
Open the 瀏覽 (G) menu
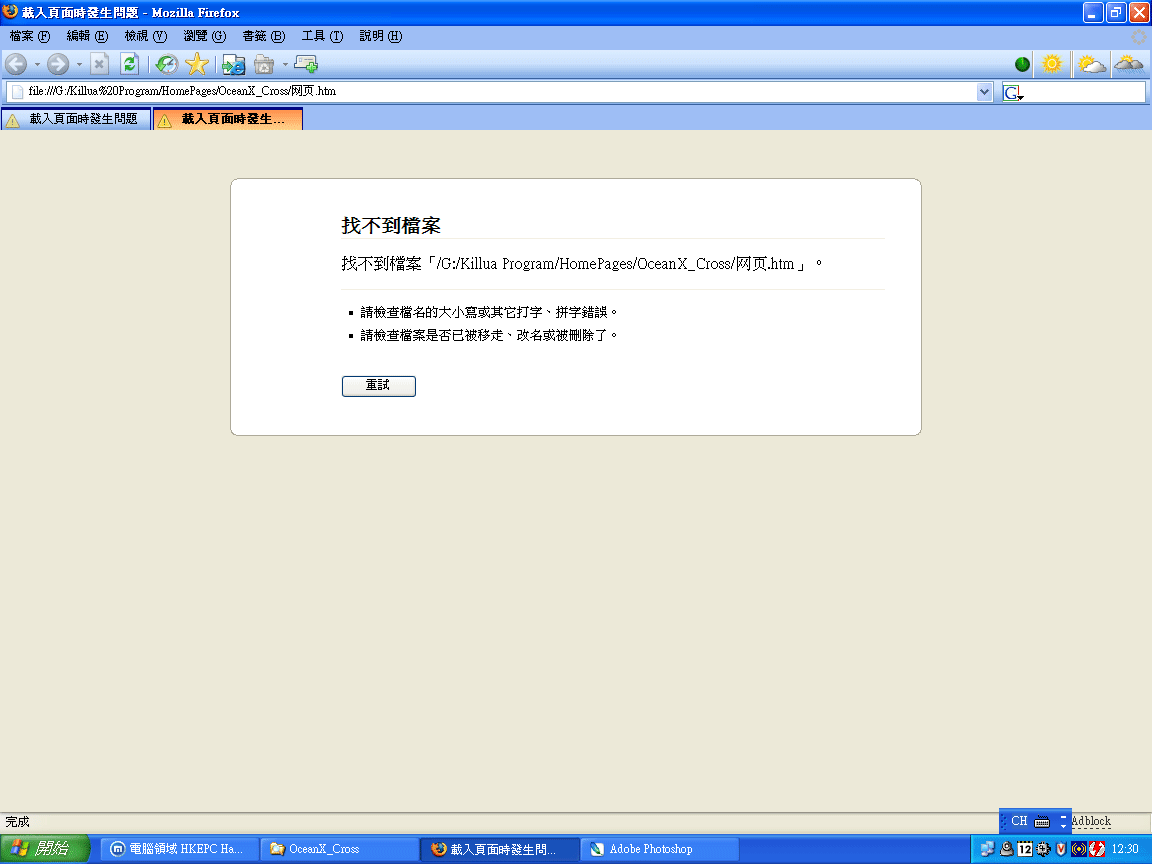pos(204,36)
